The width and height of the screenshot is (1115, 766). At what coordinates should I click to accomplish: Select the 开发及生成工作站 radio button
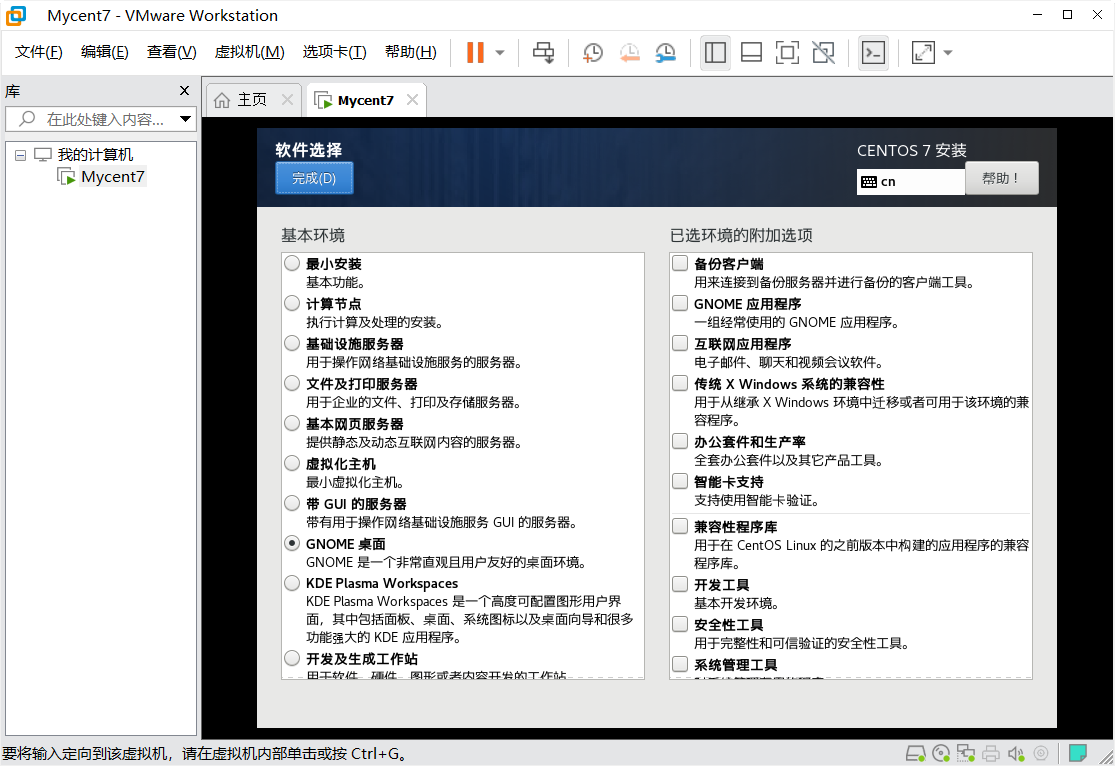[x=292, y=658]
